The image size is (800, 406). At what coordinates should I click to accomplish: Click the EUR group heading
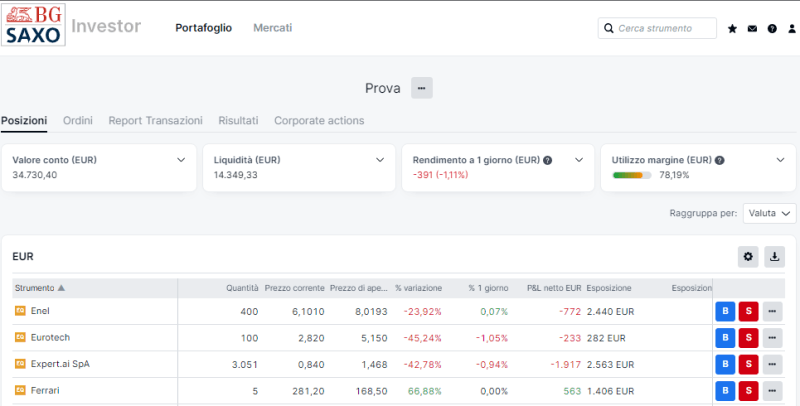[23, 257]
